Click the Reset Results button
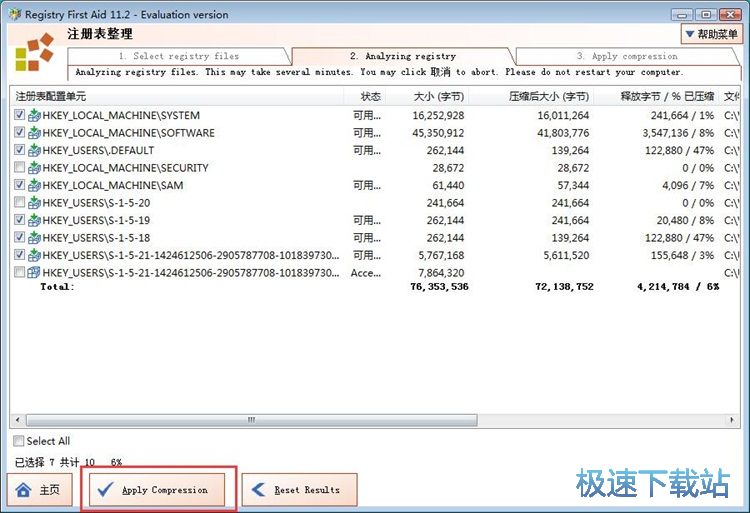750x513 pixels. 299,490
